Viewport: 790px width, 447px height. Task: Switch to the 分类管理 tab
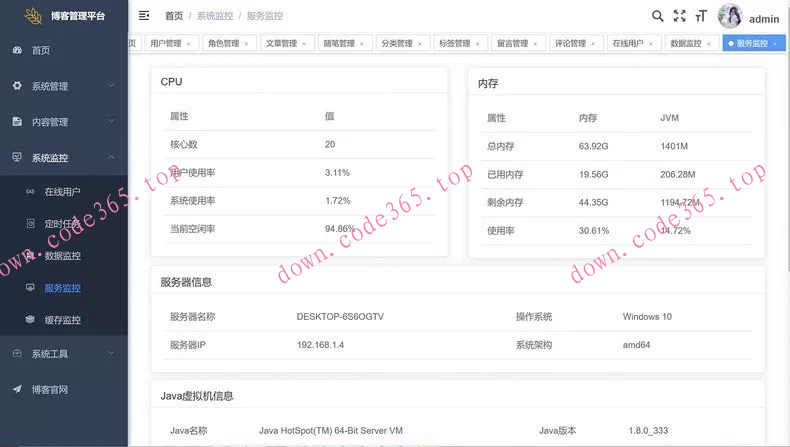tap(397, 43)
